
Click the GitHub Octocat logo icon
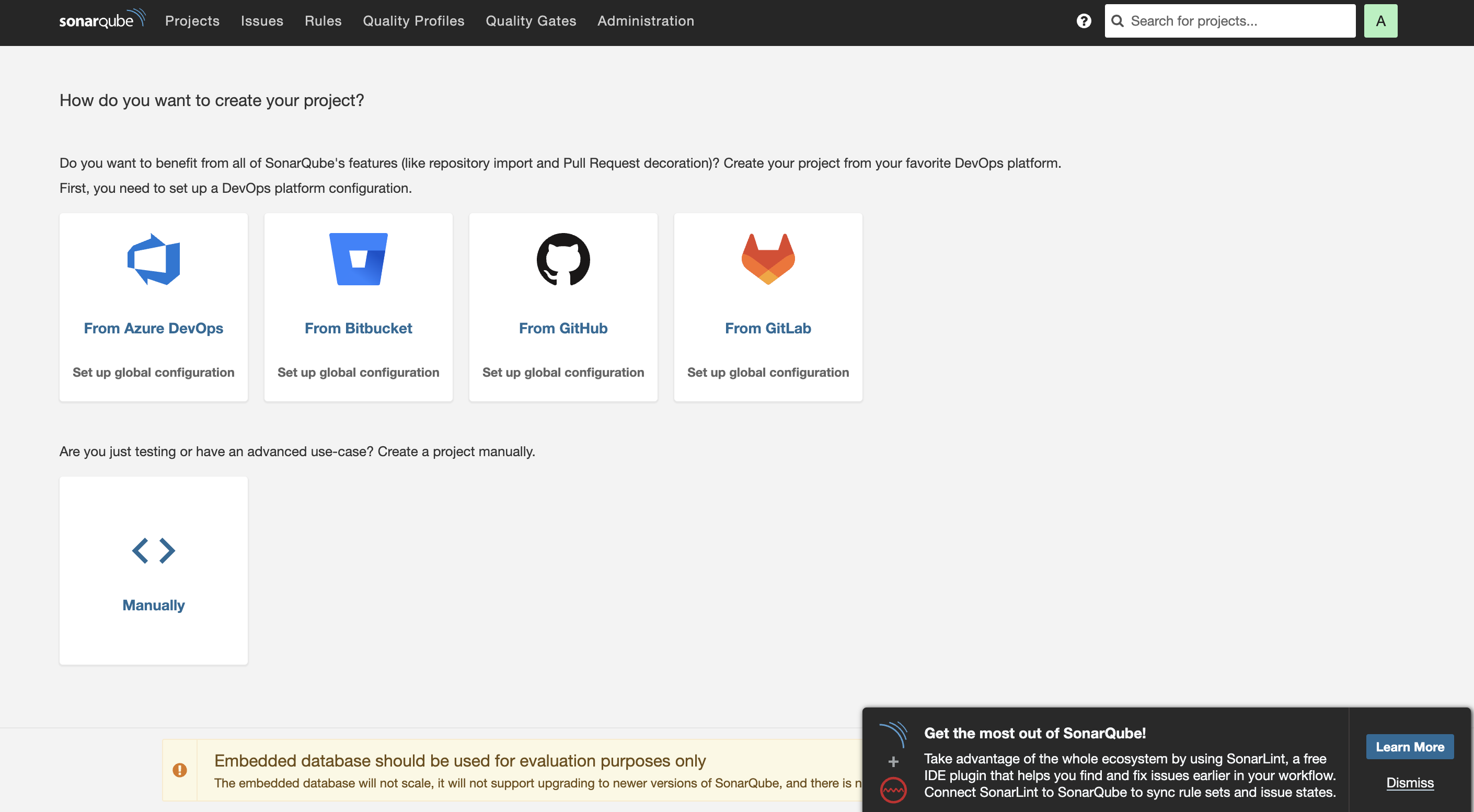click(x=563, y=259)
